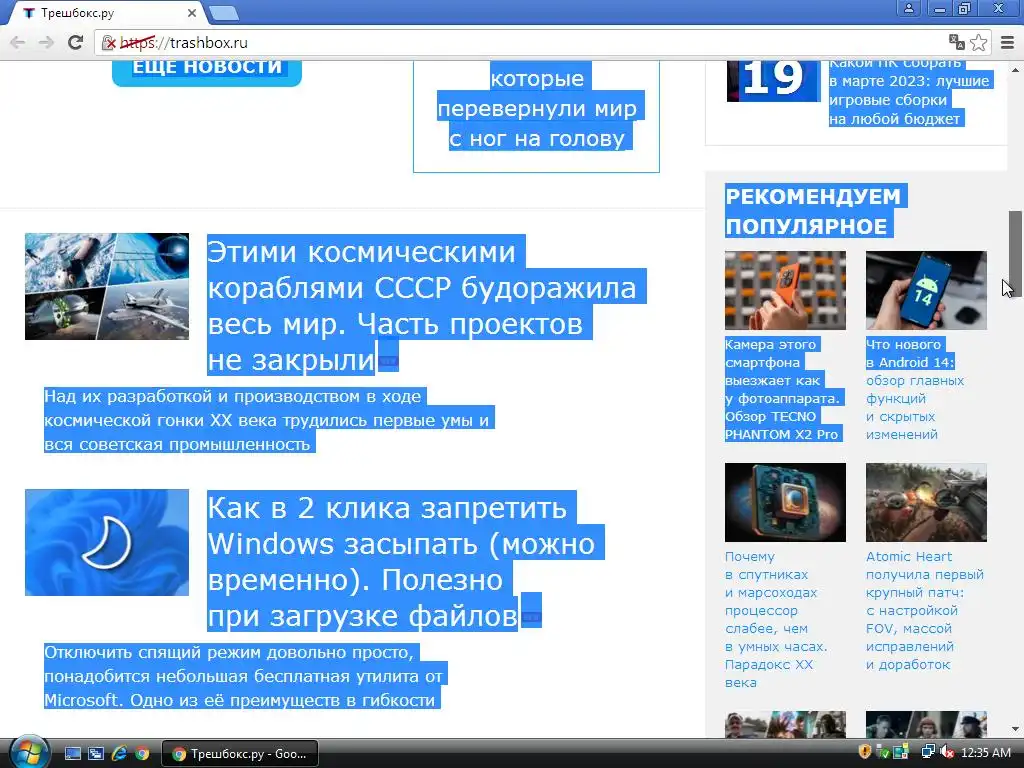
Task: Open the Windows Start orb
Action: point(27,753)
